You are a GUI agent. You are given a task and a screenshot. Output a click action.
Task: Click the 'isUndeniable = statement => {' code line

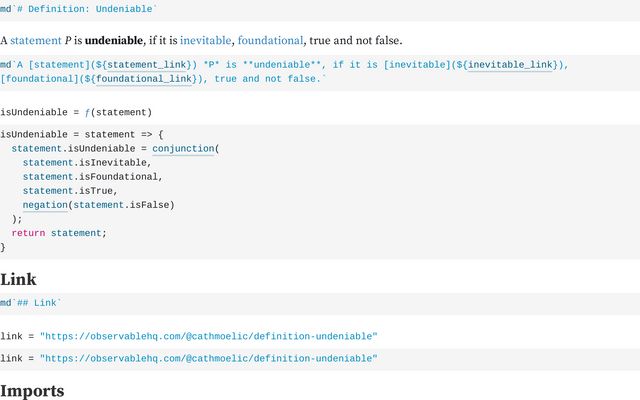pyautogui.click(x=82, y=135)
